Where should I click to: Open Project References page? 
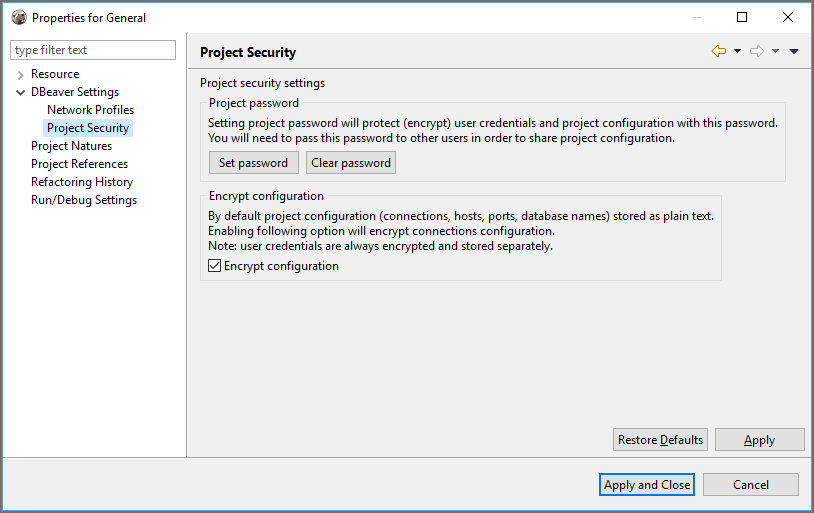(79, 164)
